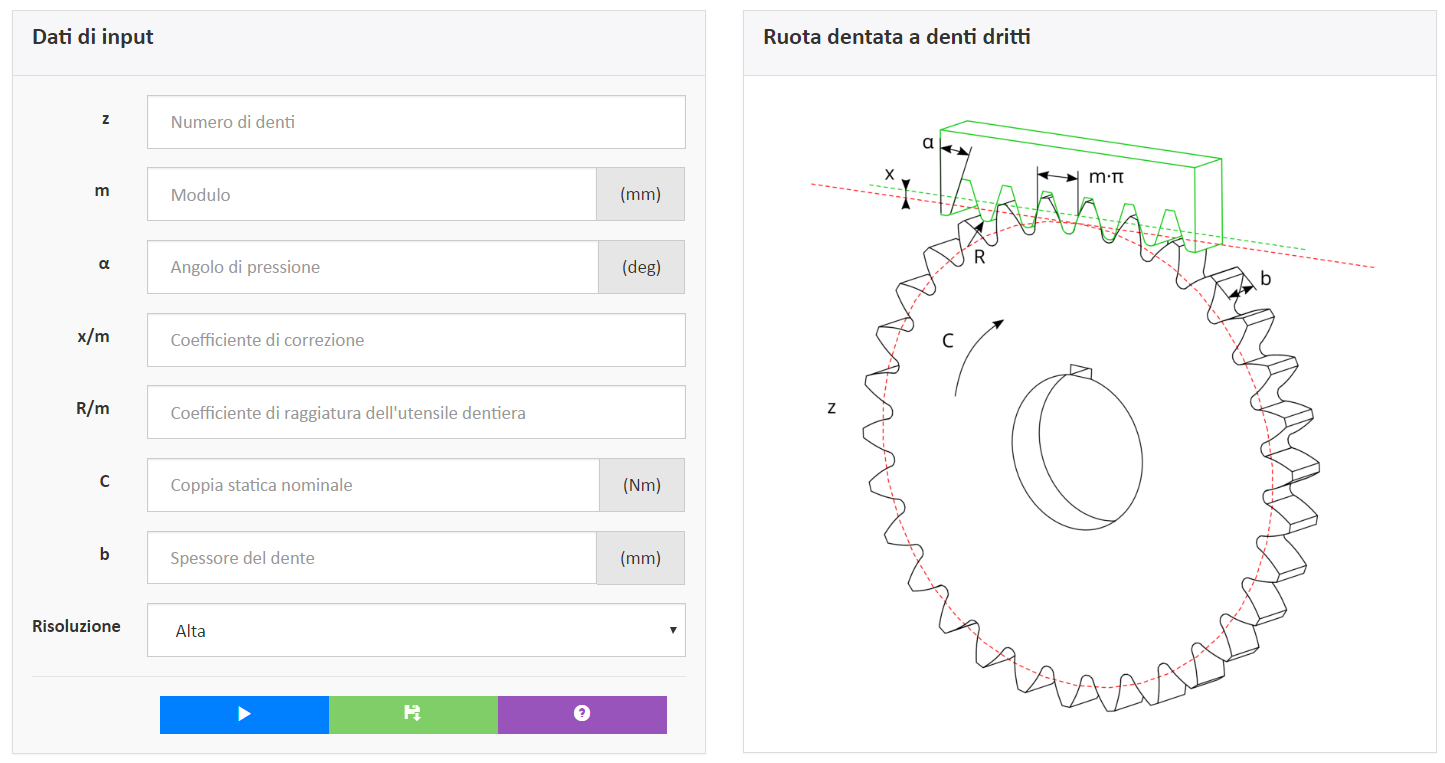Screen dimensions: 1445x763
Task: Click the m·π annotation in the gear diagram
Action: [x=1106, y=177]
